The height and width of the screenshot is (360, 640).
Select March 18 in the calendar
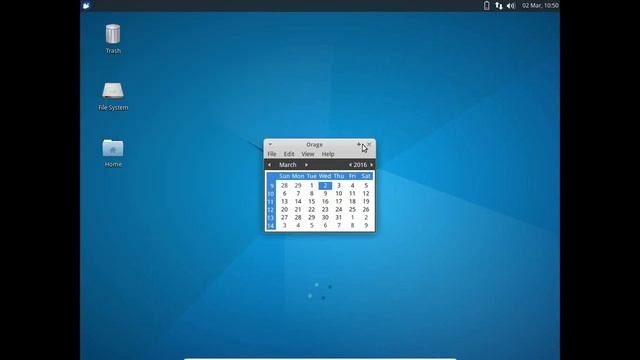point(352,201)
